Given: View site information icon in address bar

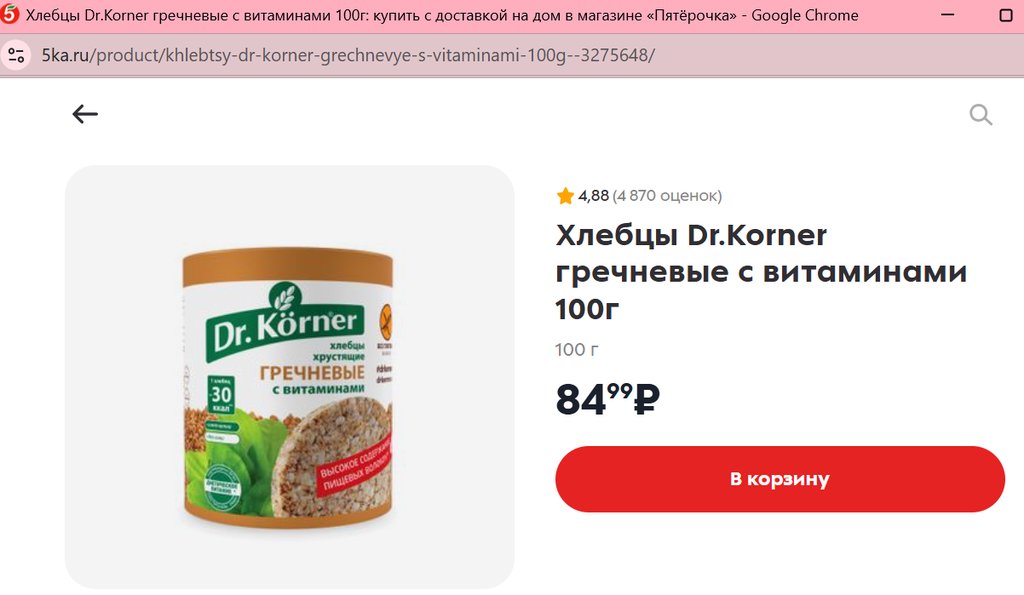Looking at the screenshot, I should [16, 55].
